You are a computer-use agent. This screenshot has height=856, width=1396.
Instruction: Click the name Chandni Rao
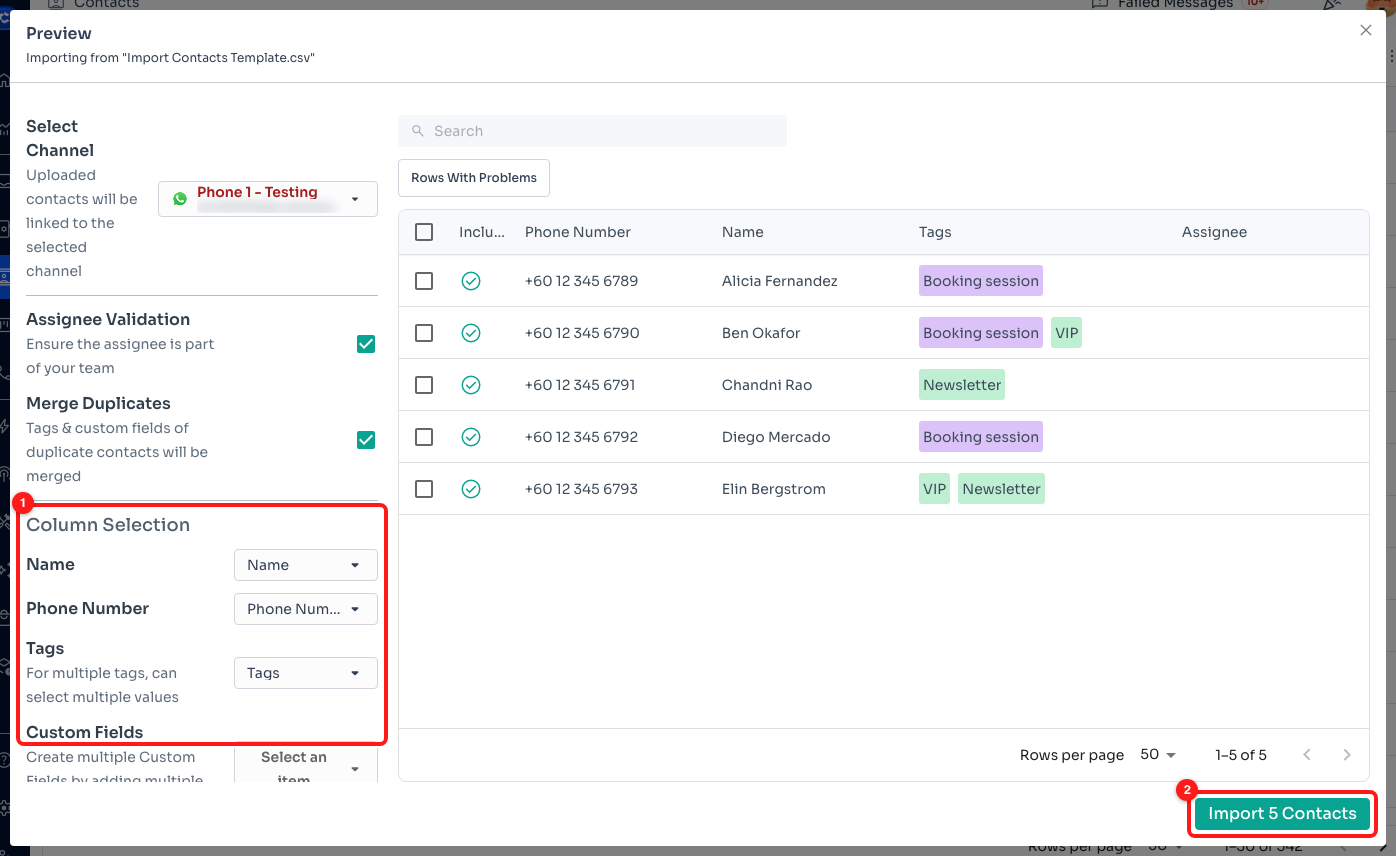point(767,385)
